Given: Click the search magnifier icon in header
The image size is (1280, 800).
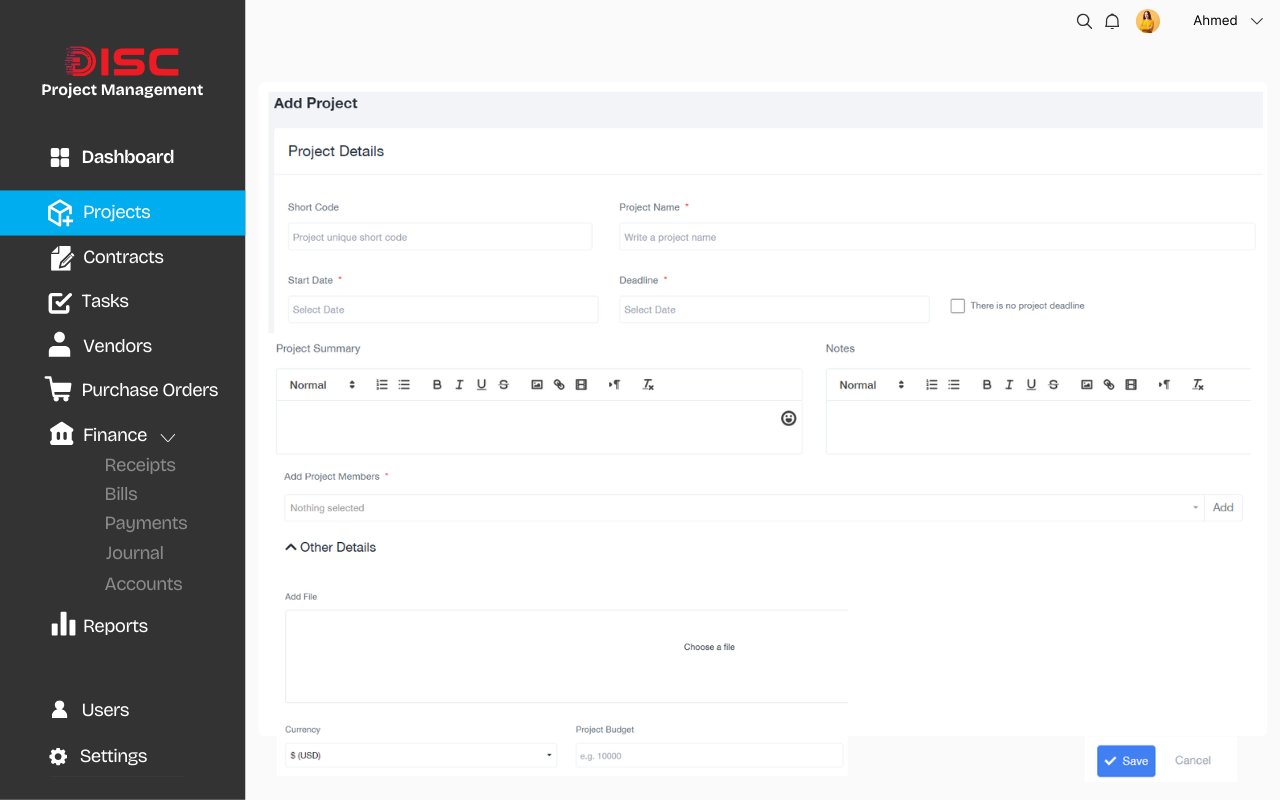Looking at the screenshot, I should 1083,21.
